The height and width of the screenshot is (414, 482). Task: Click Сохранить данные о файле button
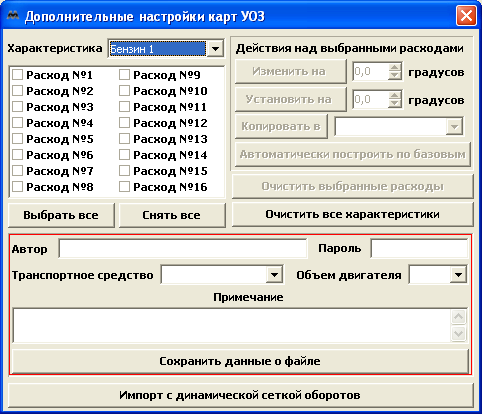(x=240, y=361)
